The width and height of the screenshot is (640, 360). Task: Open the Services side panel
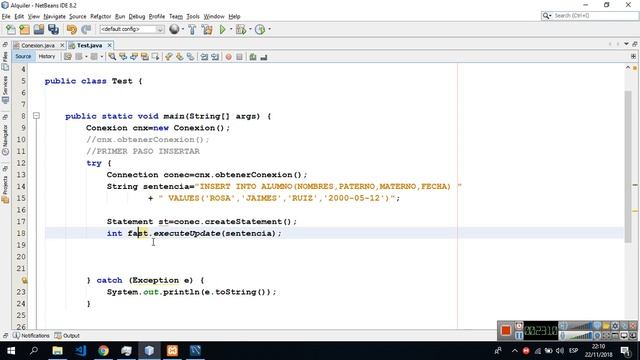(x=5, y=89)
